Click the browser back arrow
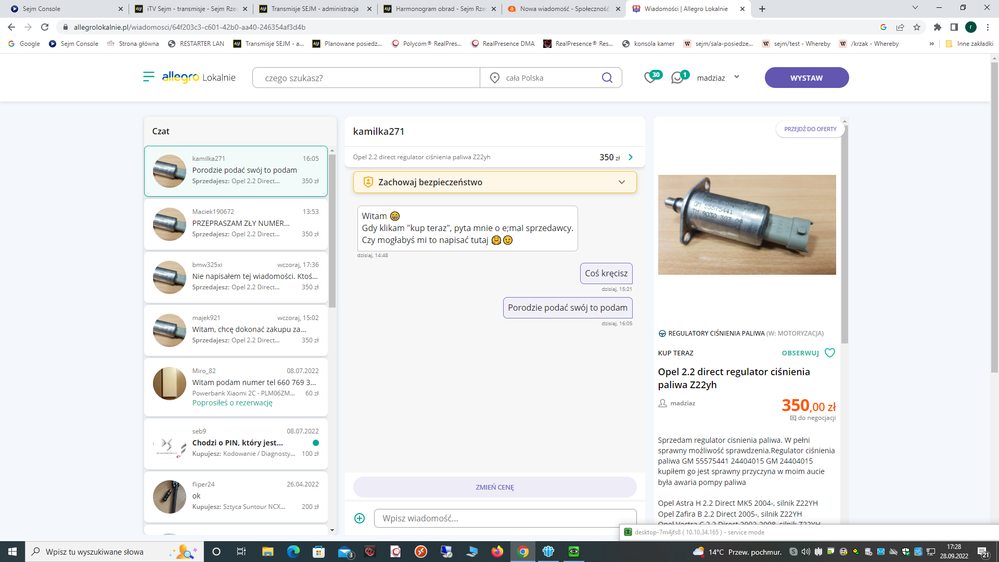999x562 pixels. click(11, 27)
